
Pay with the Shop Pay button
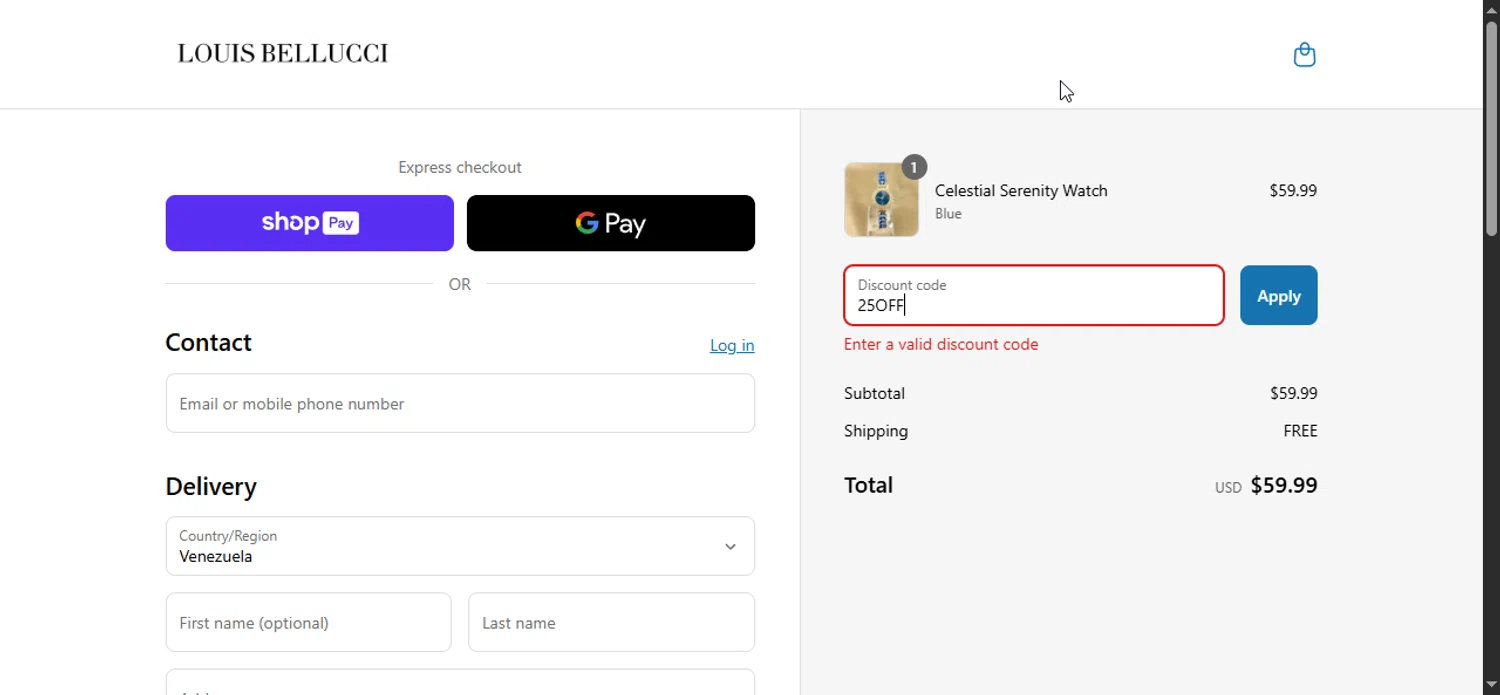[x=310, y=223]
